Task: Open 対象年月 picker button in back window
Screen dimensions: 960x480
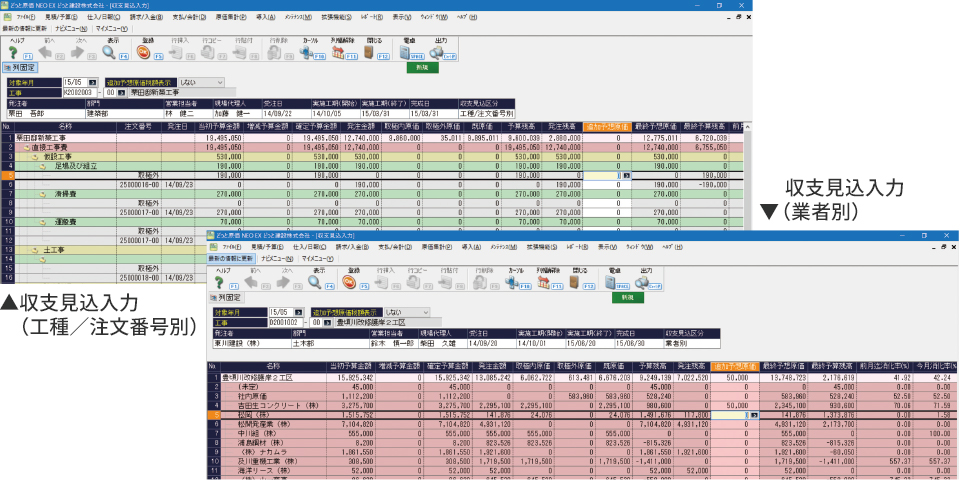Action: 92,82
